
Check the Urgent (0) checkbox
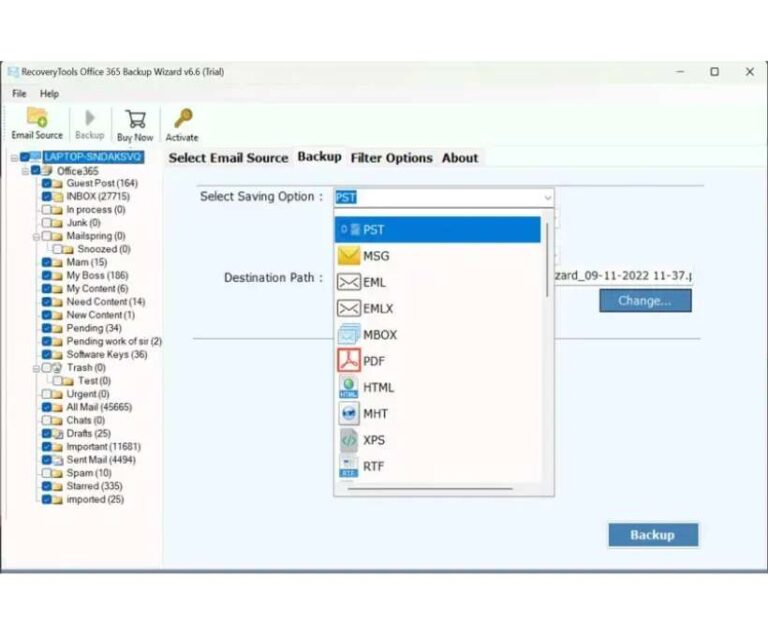[47, 394]
